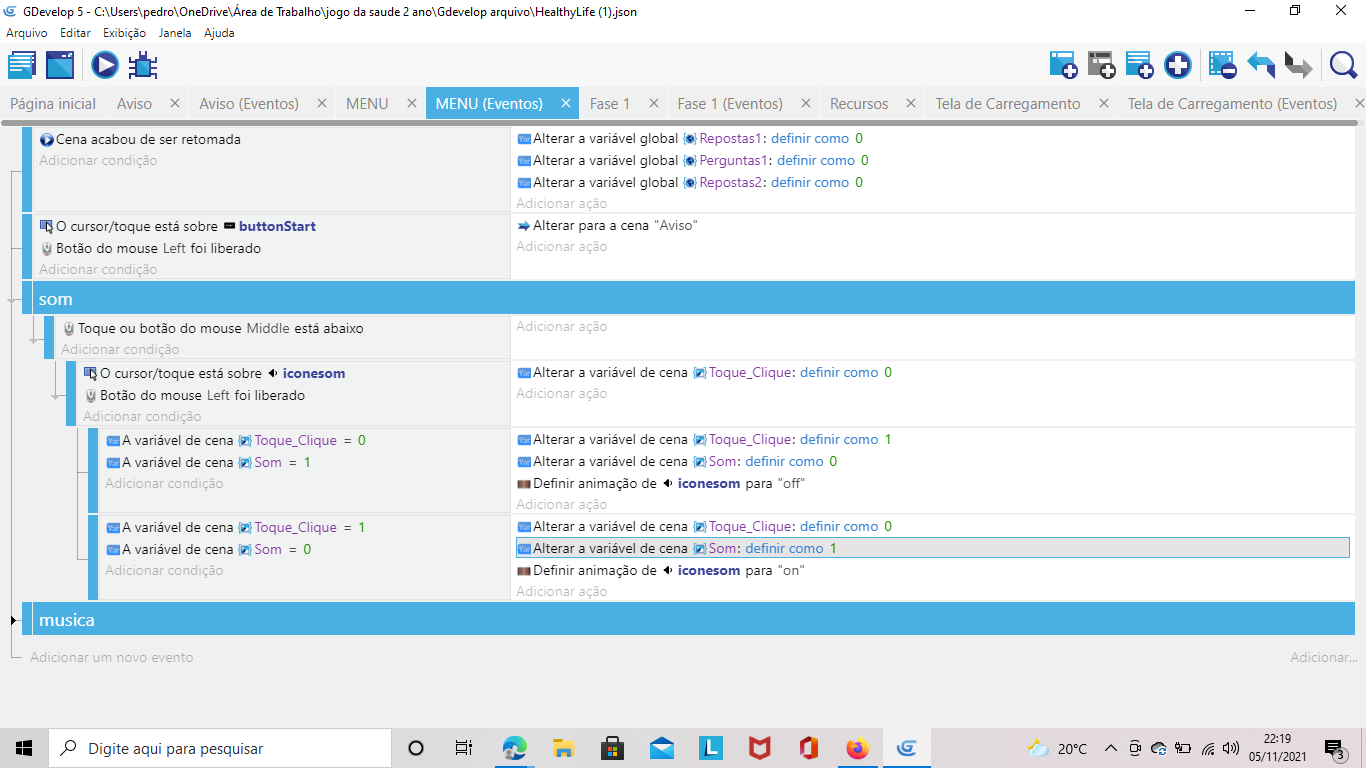This screenshot has width=1366, height=768.
Task: Delete selected events using toolbar icon
Action: click(1222, 66)
